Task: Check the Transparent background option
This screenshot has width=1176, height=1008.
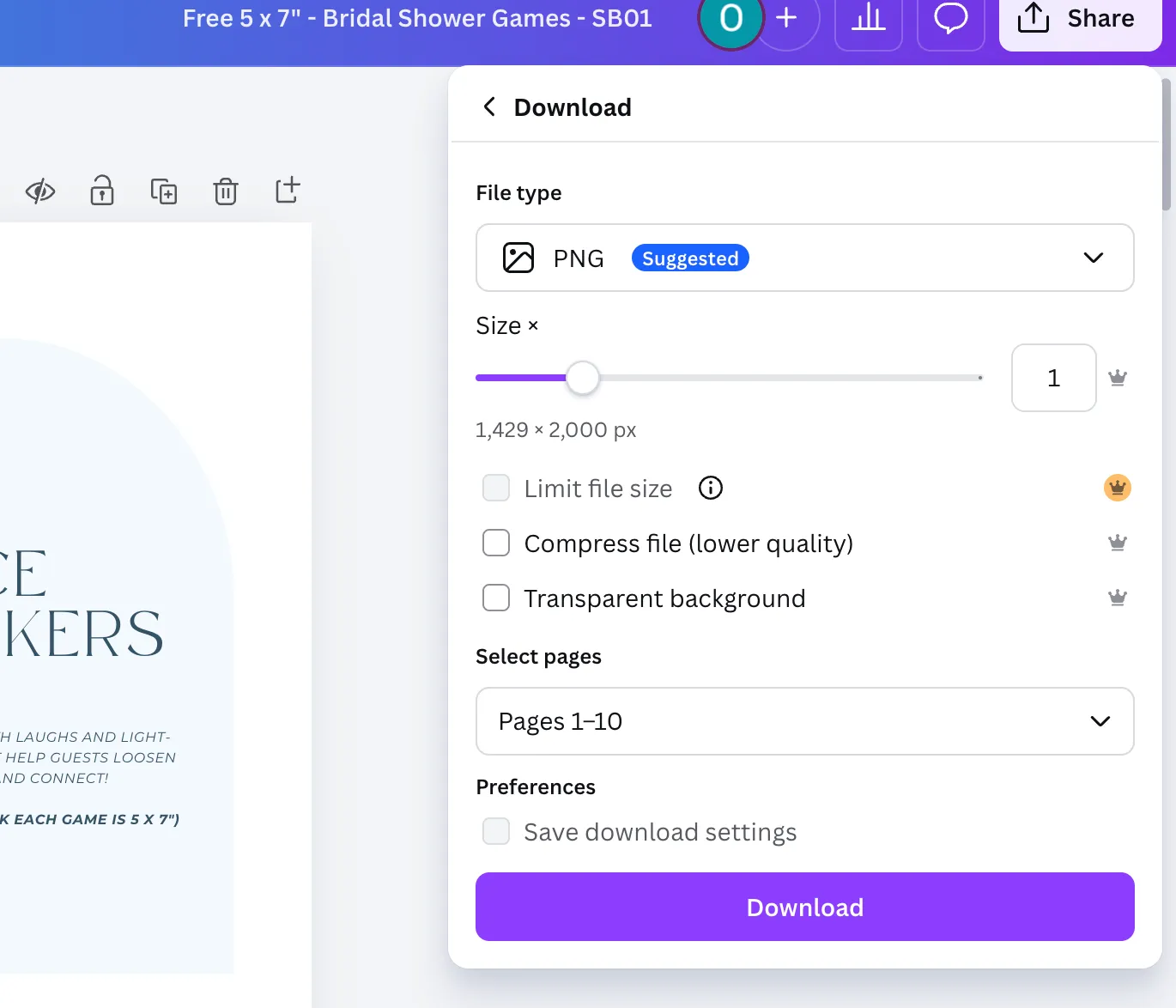Action: click(x=496, y=598)
